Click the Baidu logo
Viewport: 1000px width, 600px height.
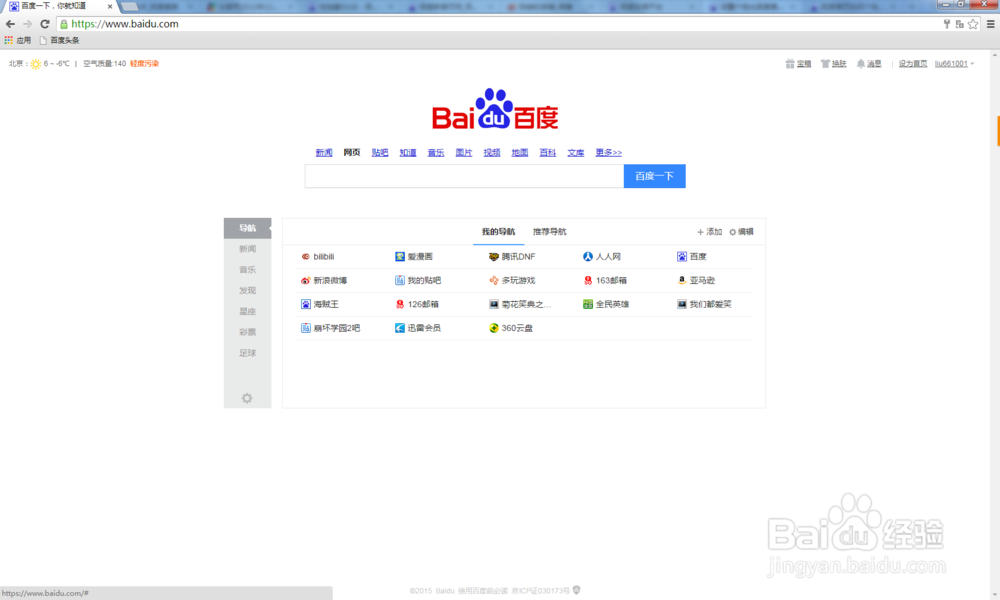[x=495, y=109]
